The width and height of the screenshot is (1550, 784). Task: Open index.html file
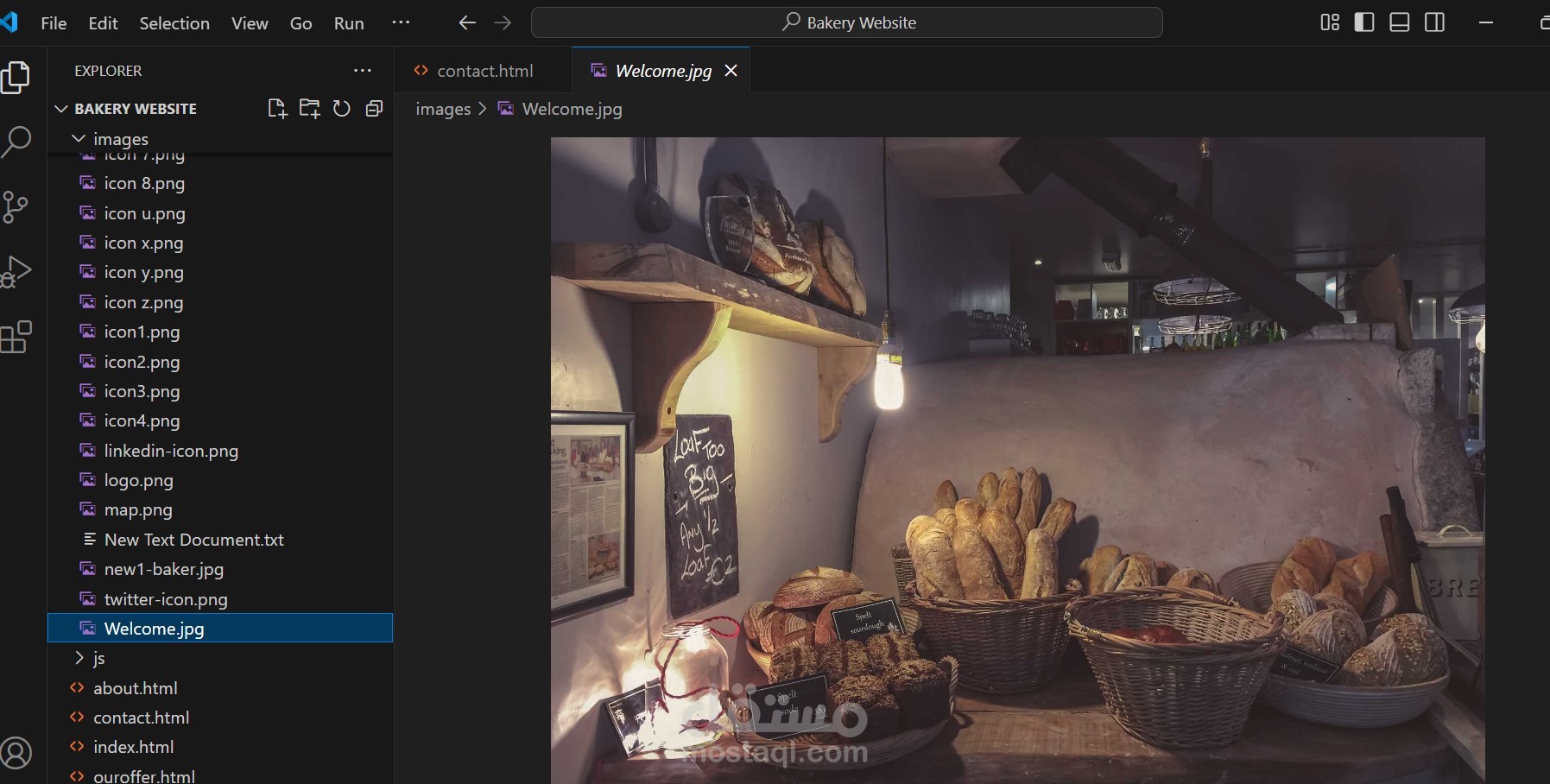220,747
